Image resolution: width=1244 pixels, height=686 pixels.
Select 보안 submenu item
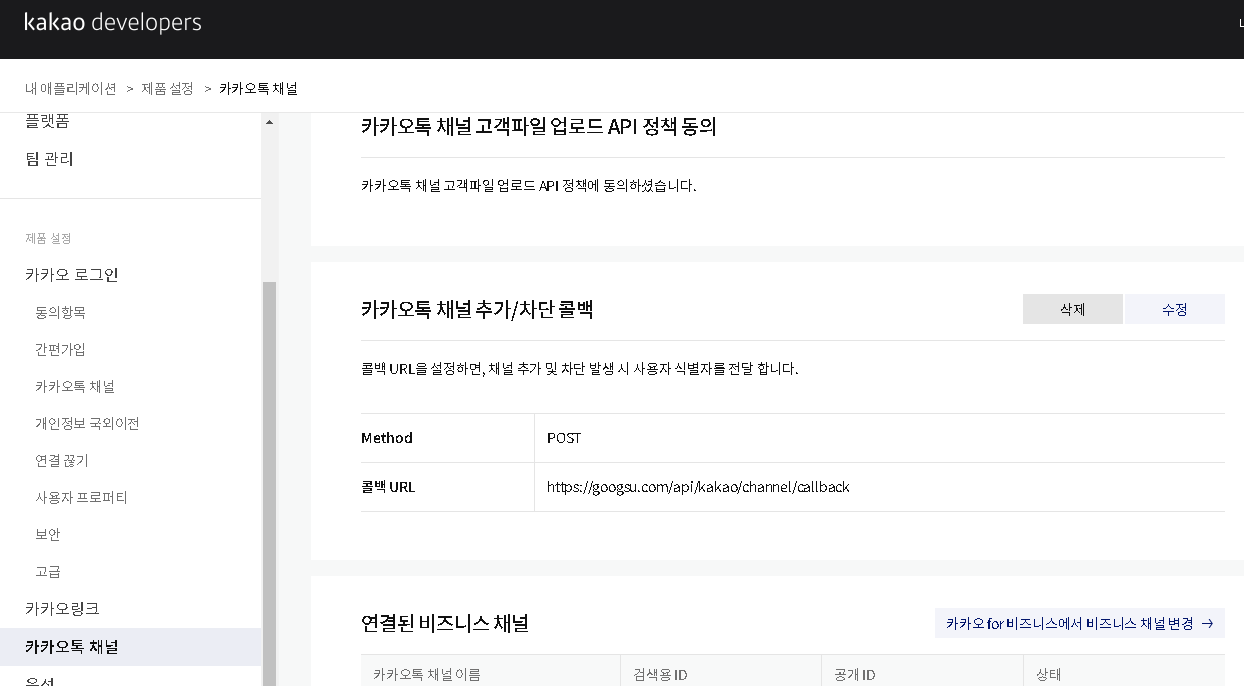tap(48, 534)
